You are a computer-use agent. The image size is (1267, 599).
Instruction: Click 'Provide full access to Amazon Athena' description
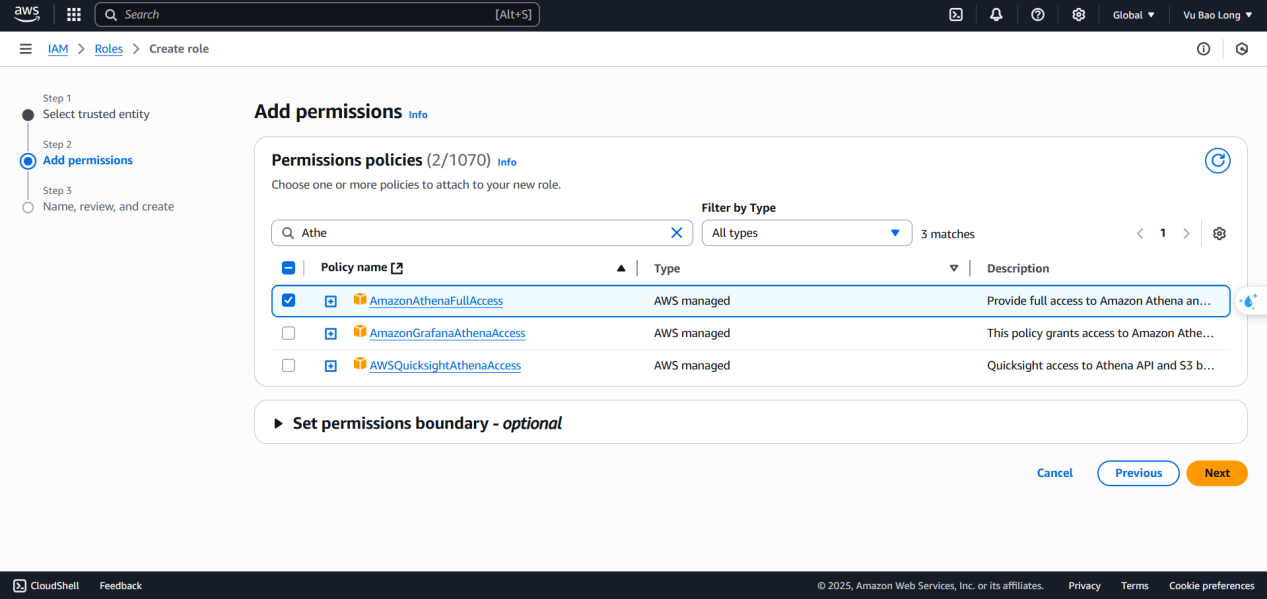pyautogui.click(x=1099, y=301)
